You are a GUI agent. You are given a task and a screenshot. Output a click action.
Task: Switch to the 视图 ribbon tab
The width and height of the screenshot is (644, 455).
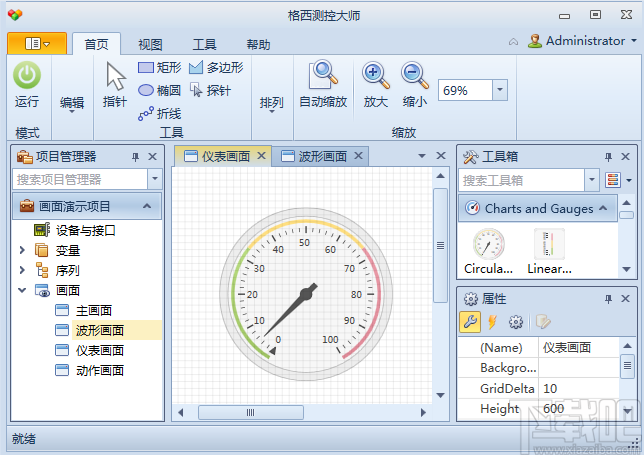coord(150,44)
